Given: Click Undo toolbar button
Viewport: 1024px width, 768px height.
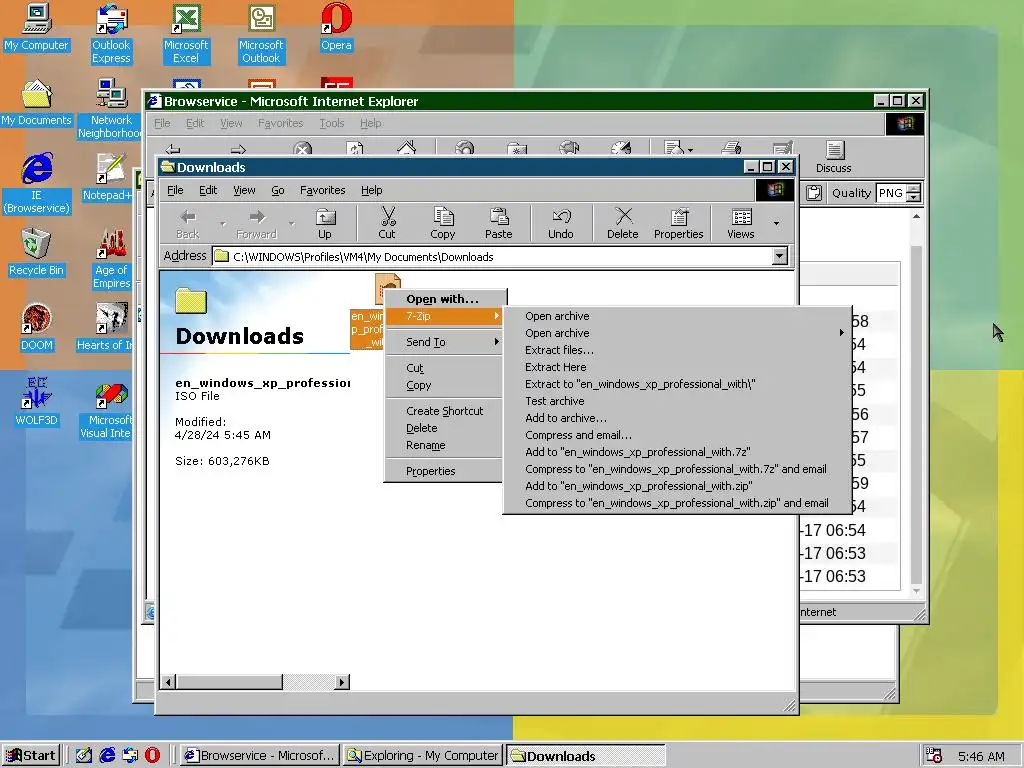Looking at the screenshot, I should point(560,223).
